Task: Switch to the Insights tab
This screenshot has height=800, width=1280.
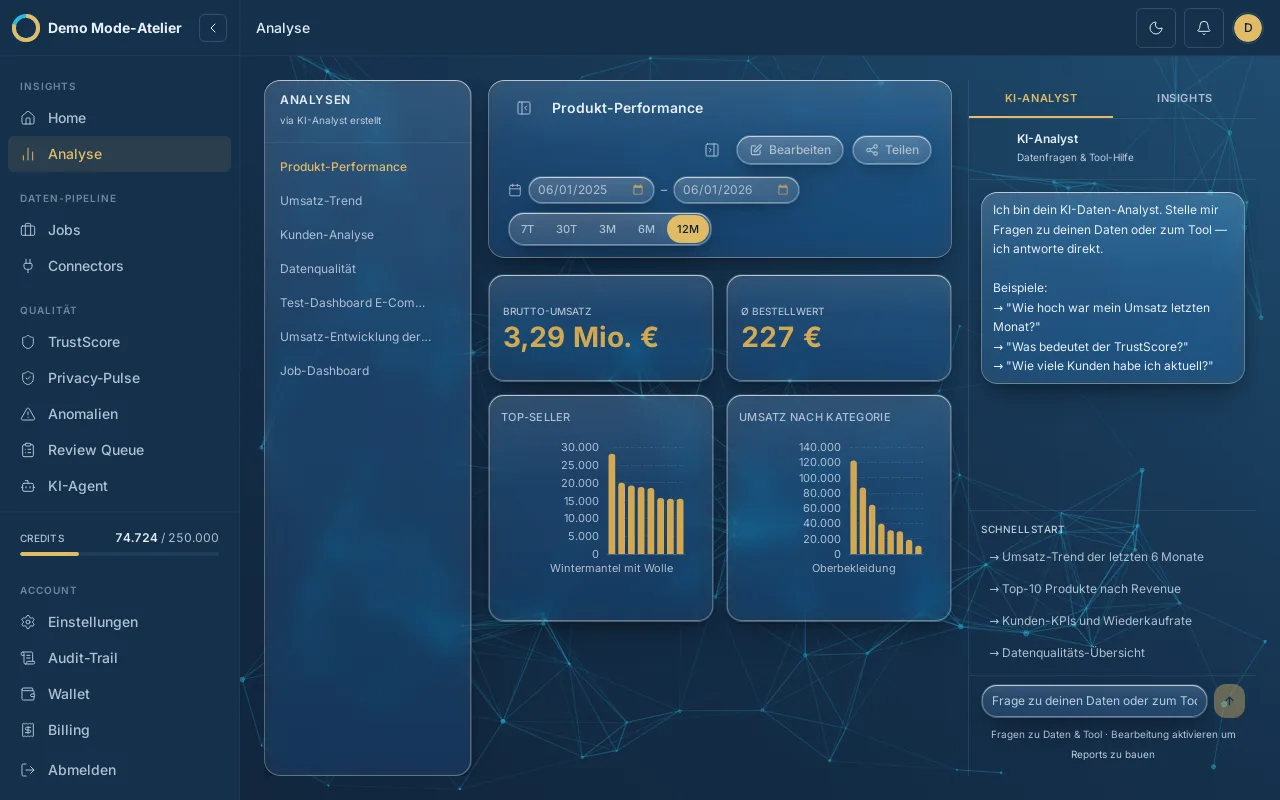Action: point(1184,98)
